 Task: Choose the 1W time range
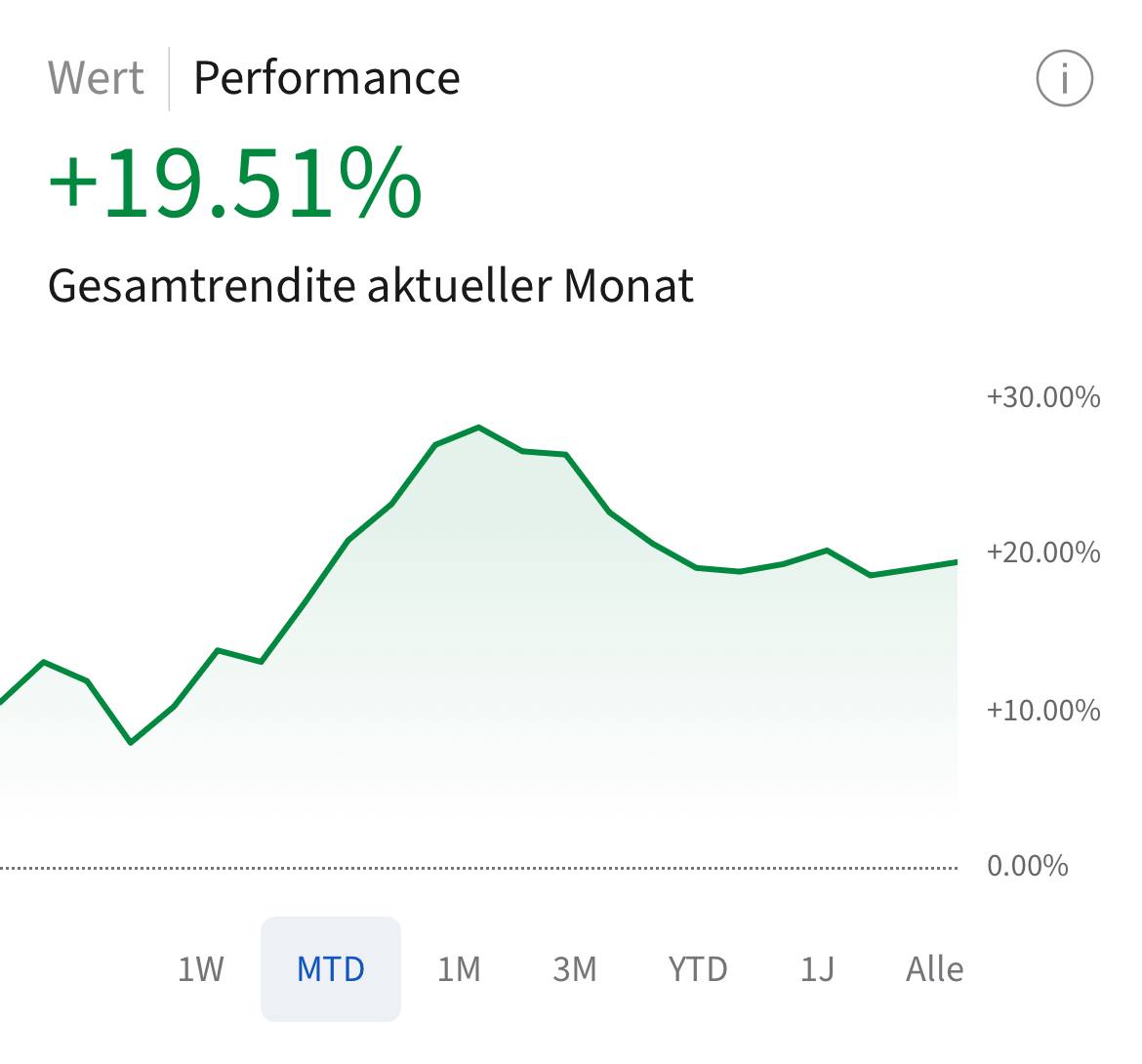pyautogui.click(x=200, y=969)
